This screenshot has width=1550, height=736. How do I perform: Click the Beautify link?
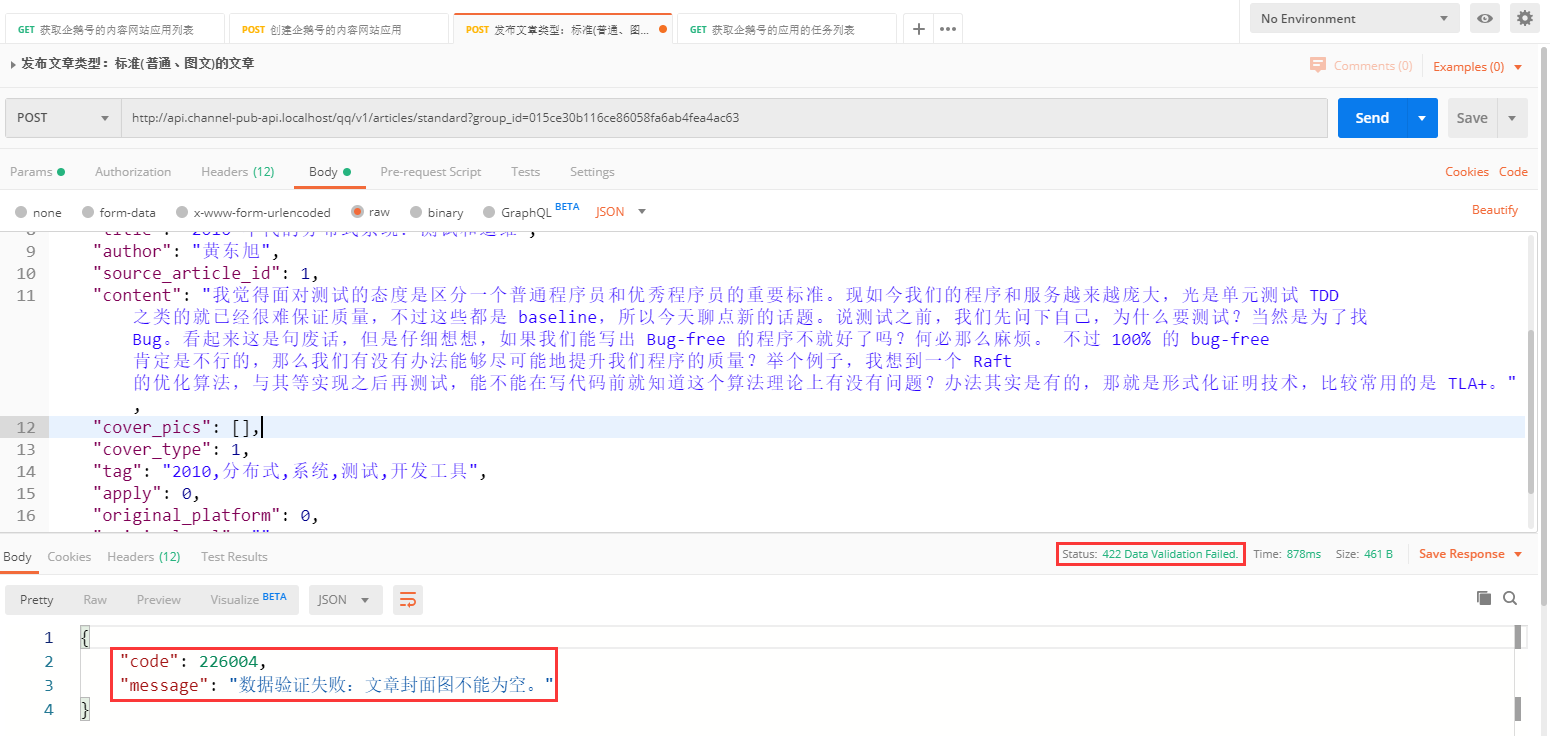click(1494, 210)
